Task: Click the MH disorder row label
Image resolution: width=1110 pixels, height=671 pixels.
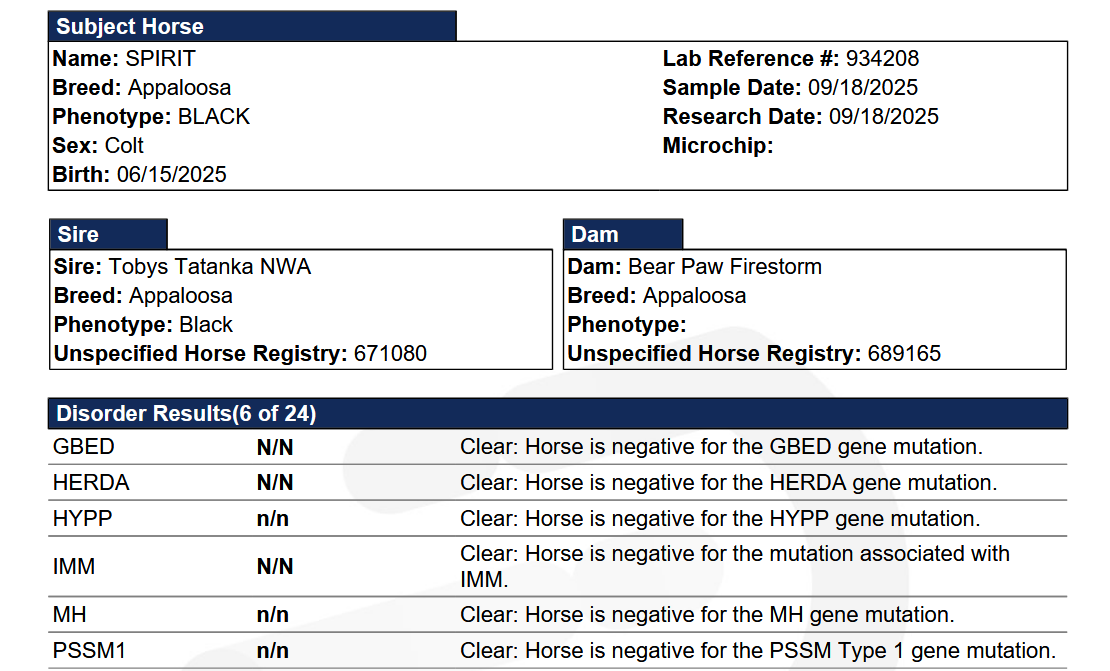Action: tap(70, 615)
